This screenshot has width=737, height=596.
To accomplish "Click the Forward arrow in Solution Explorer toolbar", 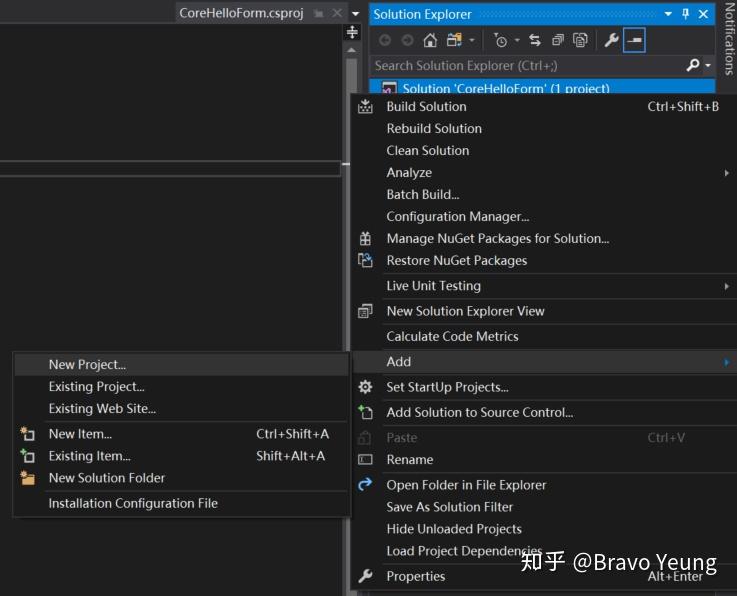I will click(x=407, y=40).
